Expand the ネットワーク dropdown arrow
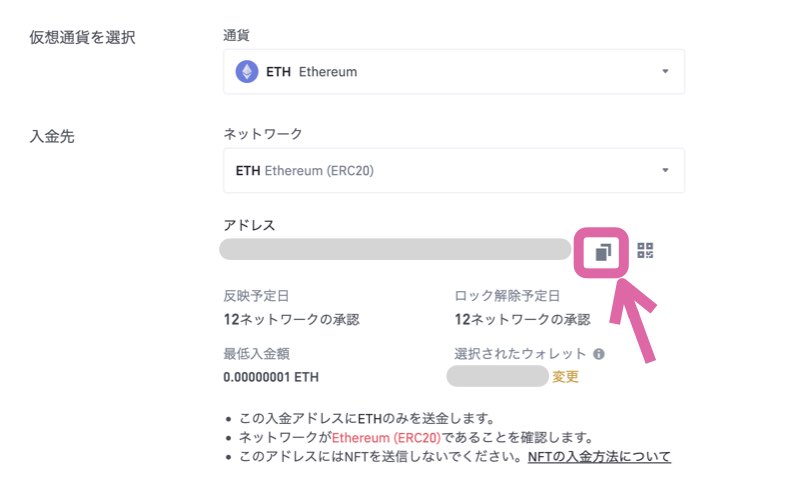800x495 pixels. pyautogui.click(x=665, y=170)
